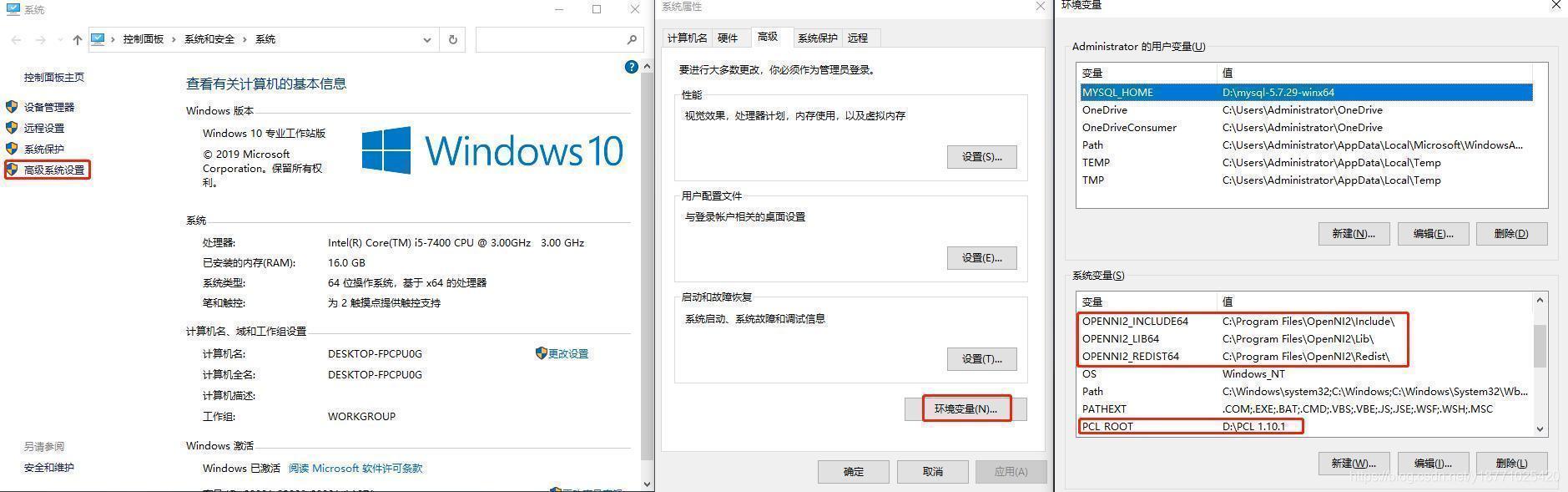Select TEMP user variable row
This screenshot has height=492, width=1568.
point(1306,162)
